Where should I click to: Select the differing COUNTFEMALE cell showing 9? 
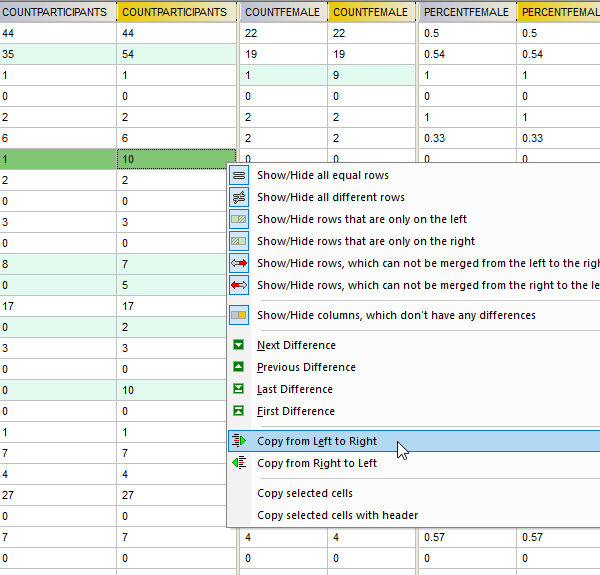pyautogui.click(x=370, y=77)
